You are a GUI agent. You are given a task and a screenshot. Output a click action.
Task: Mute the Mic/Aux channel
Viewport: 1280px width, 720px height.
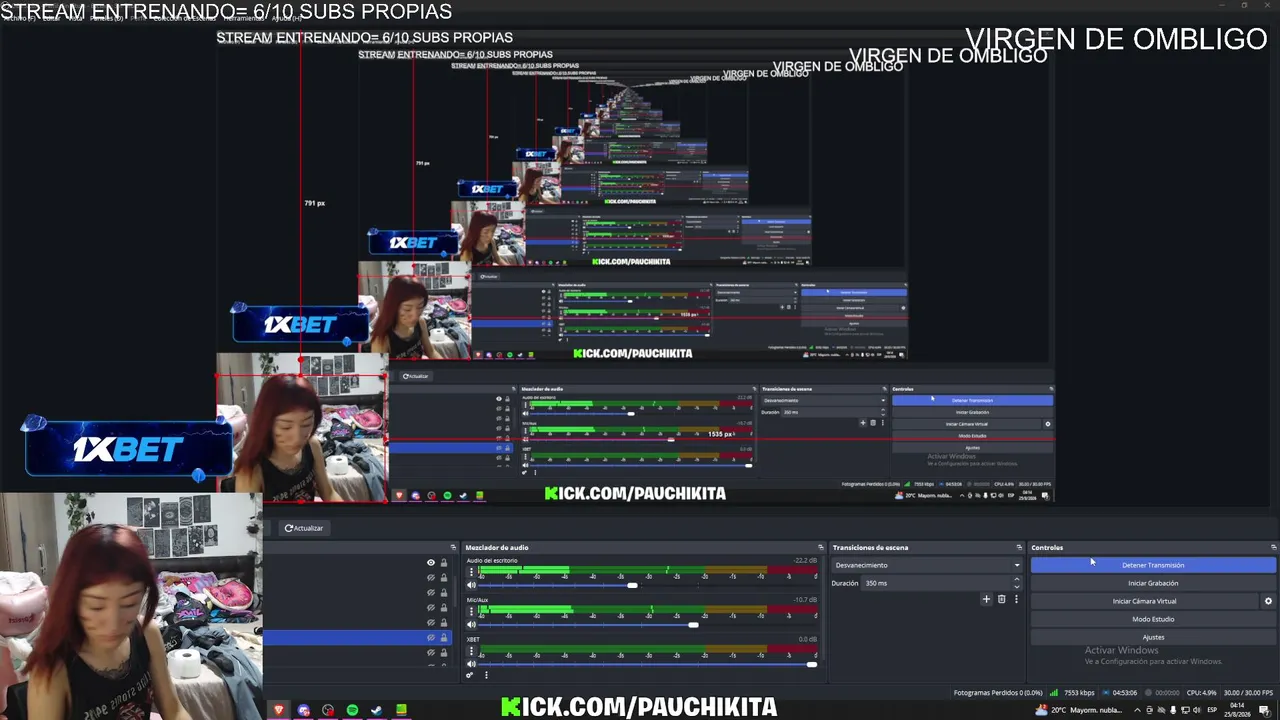tap(472, 625)
